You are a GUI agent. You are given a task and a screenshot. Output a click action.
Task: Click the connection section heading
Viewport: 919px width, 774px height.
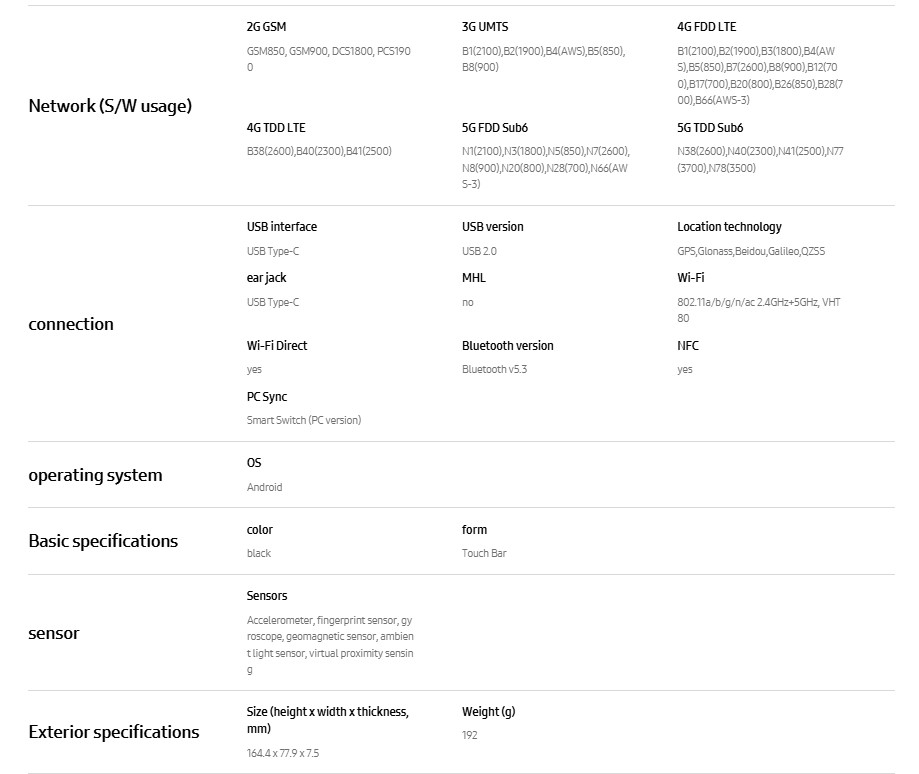(71, 324)
